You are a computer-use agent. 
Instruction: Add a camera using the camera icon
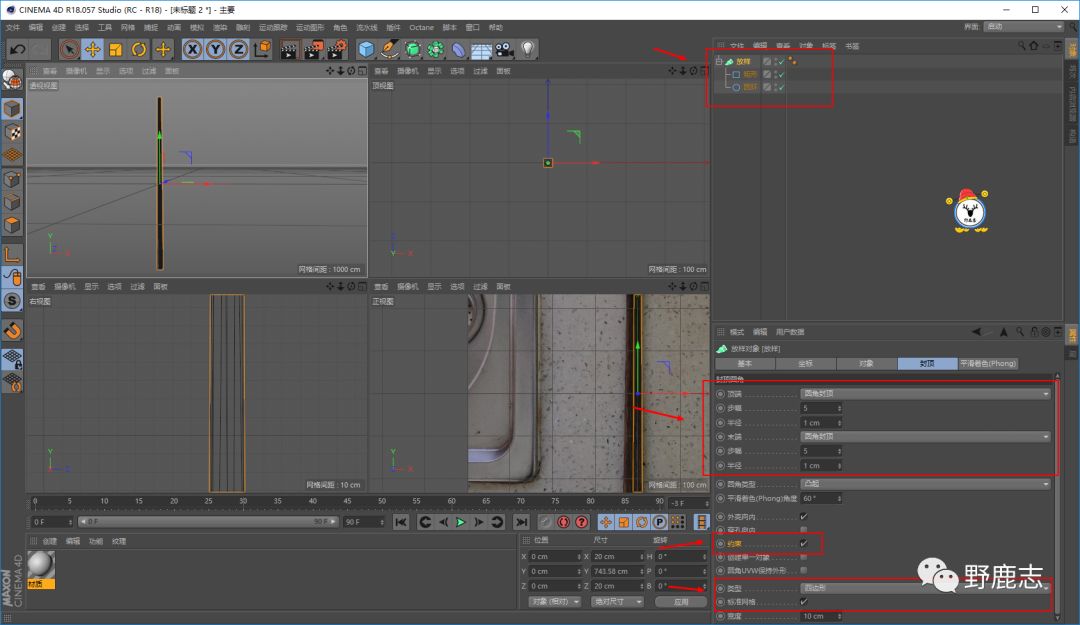pyautogui.click(x=504, y=49)
